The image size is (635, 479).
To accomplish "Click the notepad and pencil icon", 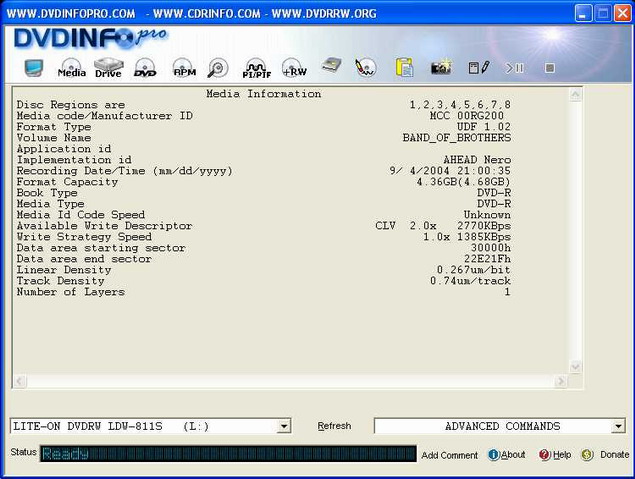I will (x=479, y=68).
